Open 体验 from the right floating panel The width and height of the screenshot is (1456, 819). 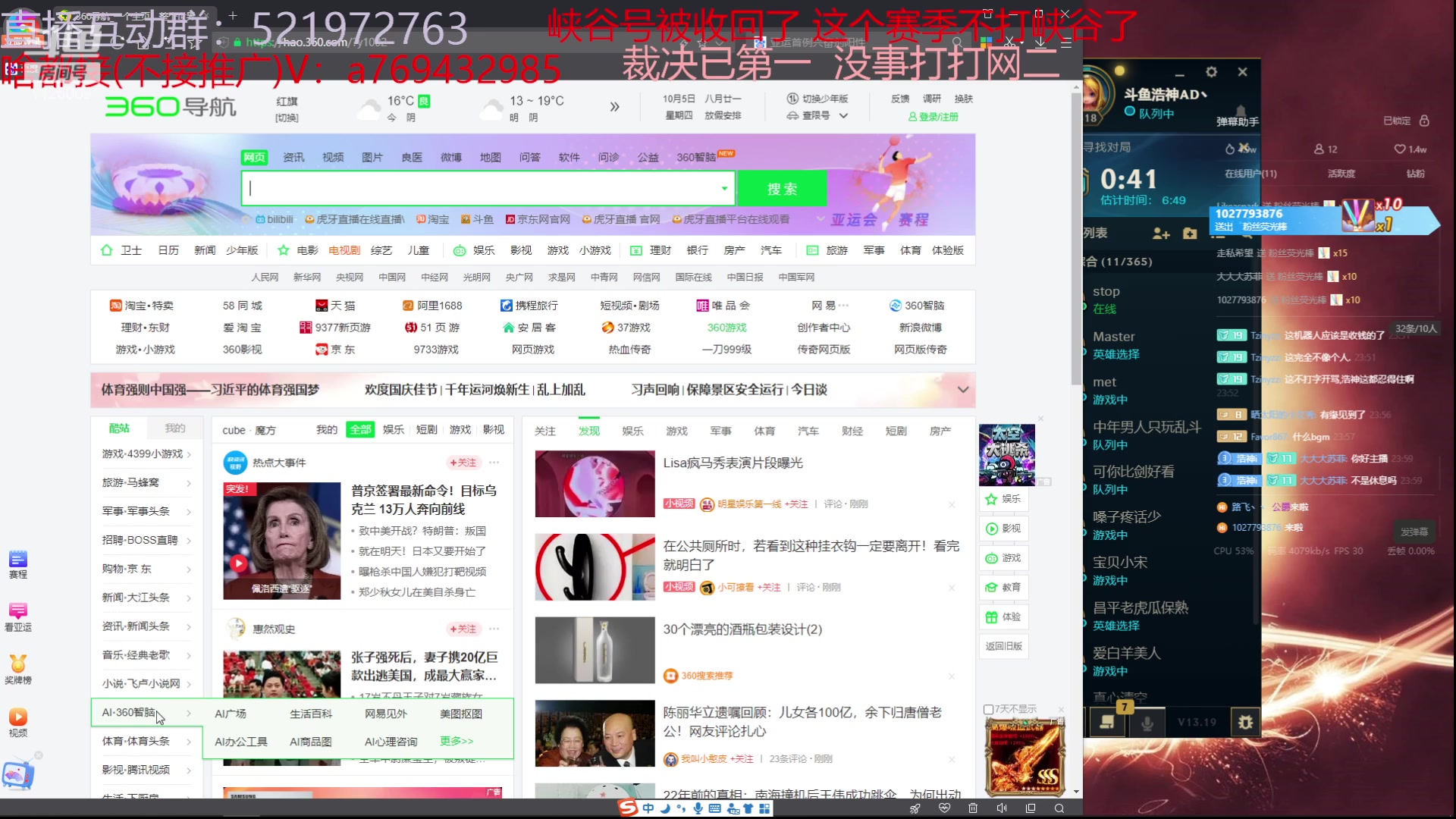click(1003, 617)
